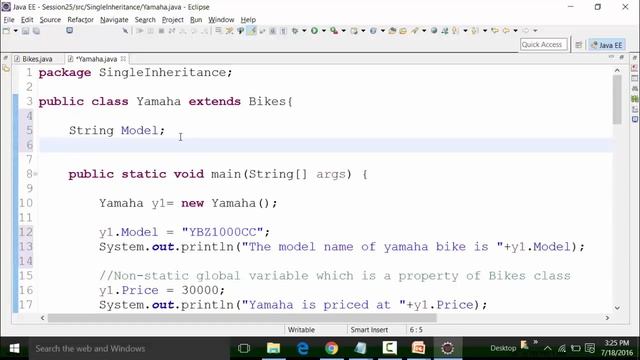
Task: Click the vertical scrollbar thumb
Action: pyautogui.click(x=617, y=100)
